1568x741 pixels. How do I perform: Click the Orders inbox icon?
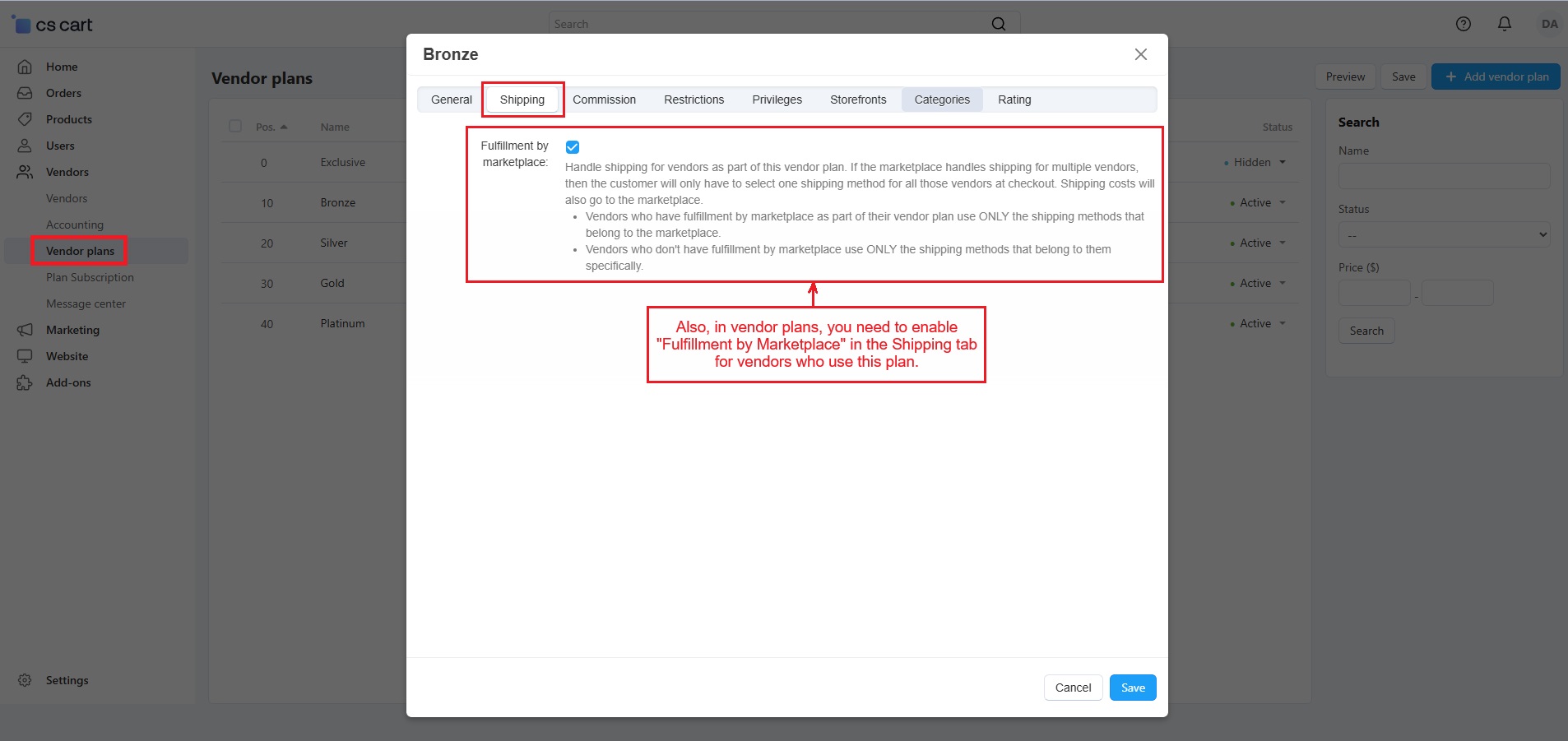click(25, 93)
